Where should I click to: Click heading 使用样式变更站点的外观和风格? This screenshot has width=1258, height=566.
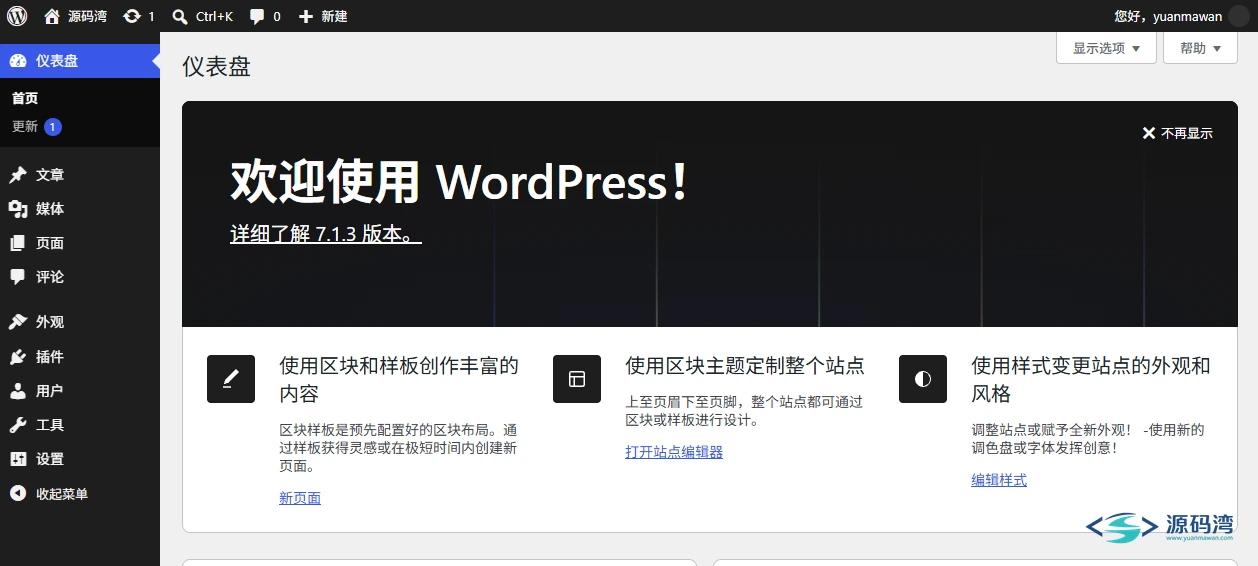coord(1091,379)
